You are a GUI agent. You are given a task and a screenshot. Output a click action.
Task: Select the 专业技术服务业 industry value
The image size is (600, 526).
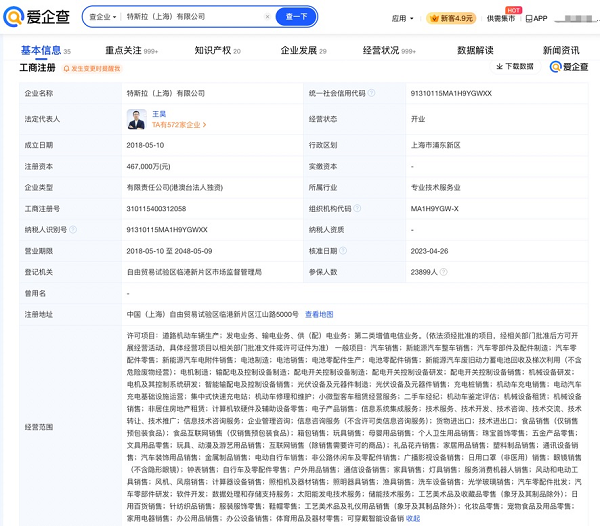tap(435, 187)
